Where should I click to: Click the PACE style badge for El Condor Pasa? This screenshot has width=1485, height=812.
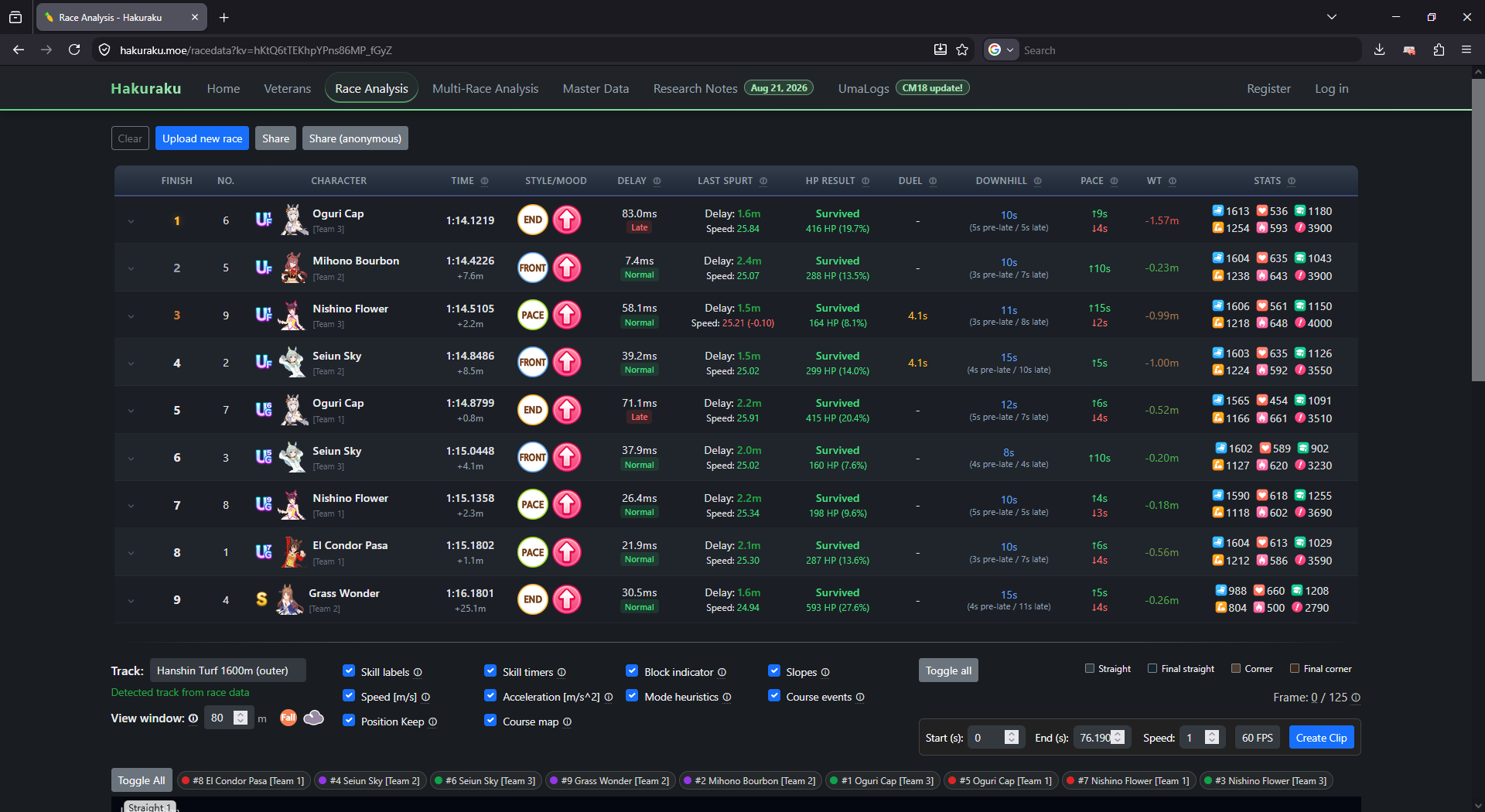[533, 552]
